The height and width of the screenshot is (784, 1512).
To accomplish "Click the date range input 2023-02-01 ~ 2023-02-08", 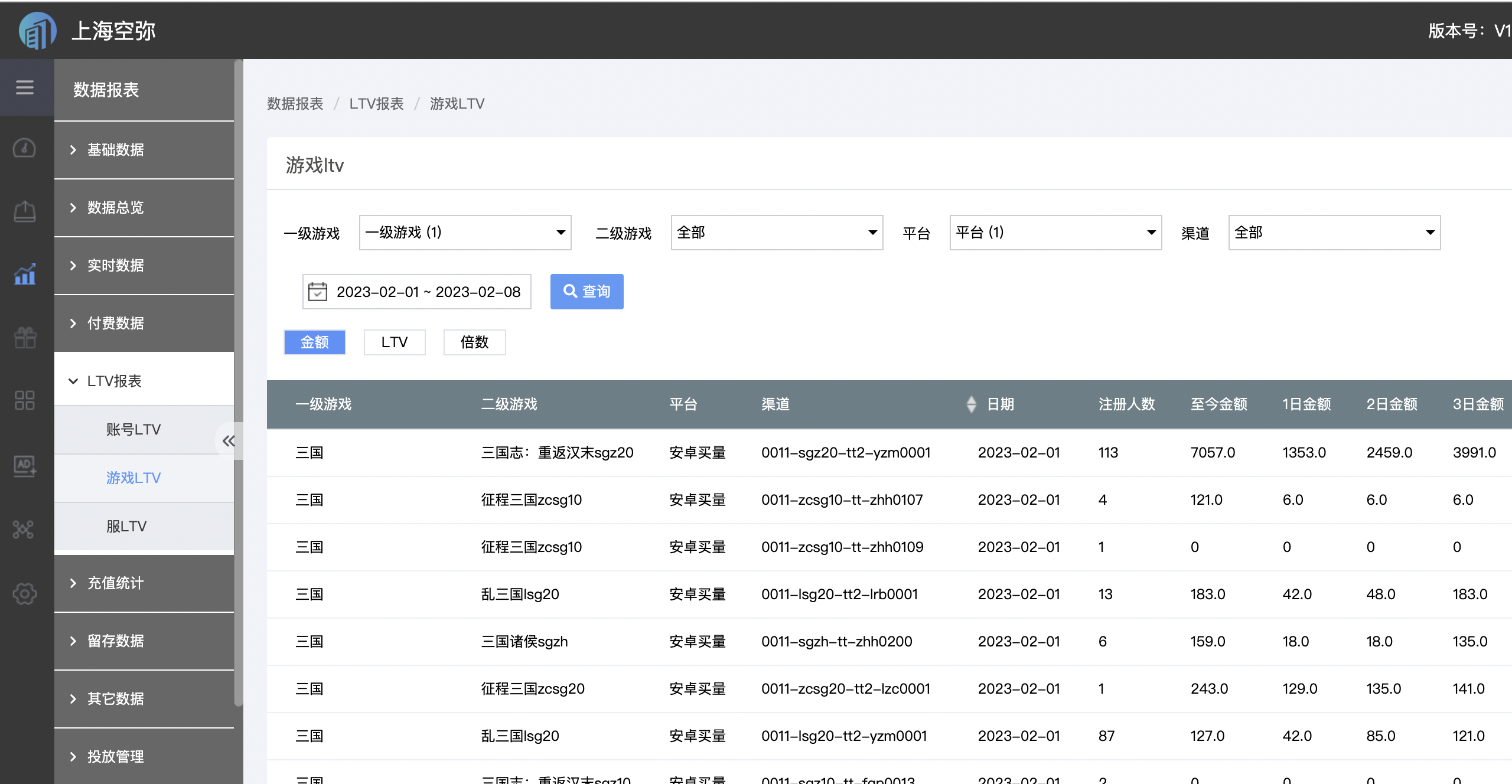I will [417, 292].
